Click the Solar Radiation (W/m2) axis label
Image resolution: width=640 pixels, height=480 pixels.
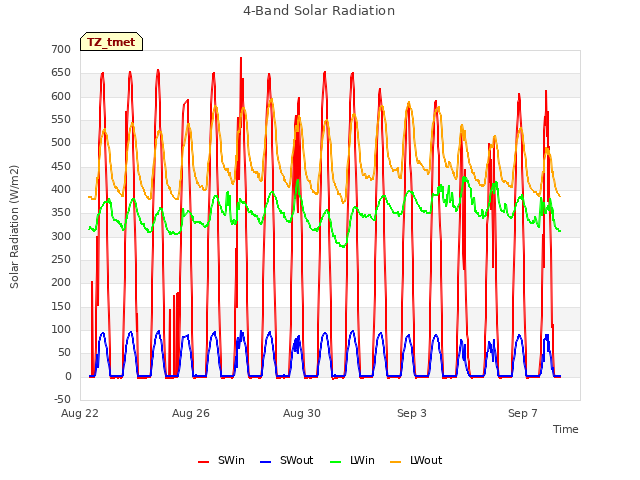tap(14, 227)
